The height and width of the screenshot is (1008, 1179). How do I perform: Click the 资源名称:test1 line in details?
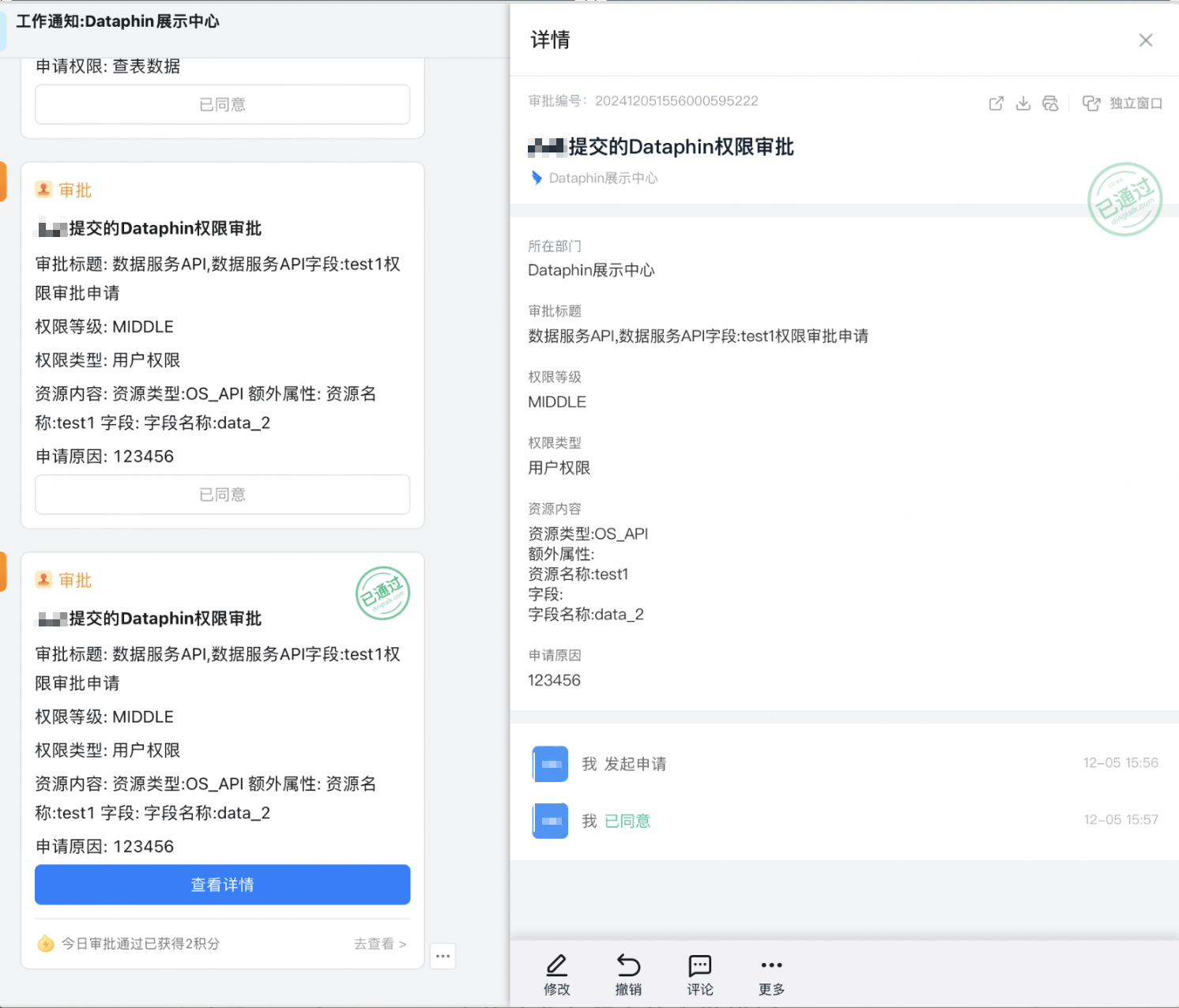[578, 574]
